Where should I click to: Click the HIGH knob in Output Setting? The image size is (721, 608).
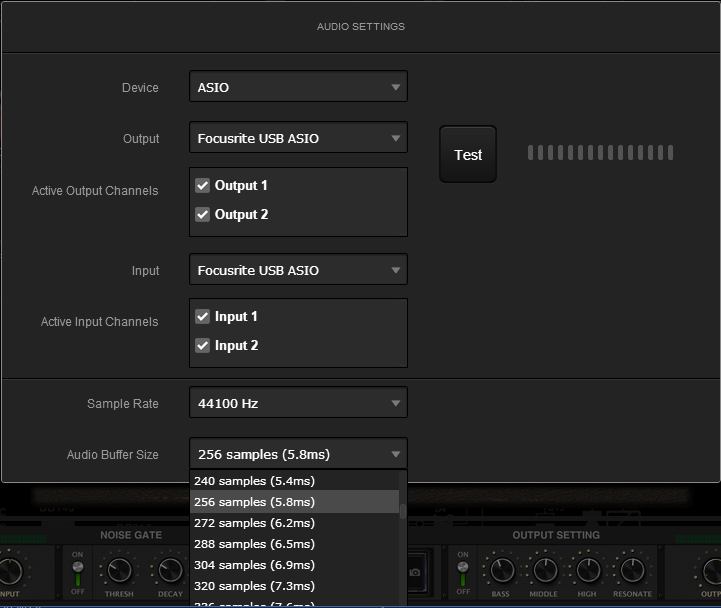click(x=588, y=570)
